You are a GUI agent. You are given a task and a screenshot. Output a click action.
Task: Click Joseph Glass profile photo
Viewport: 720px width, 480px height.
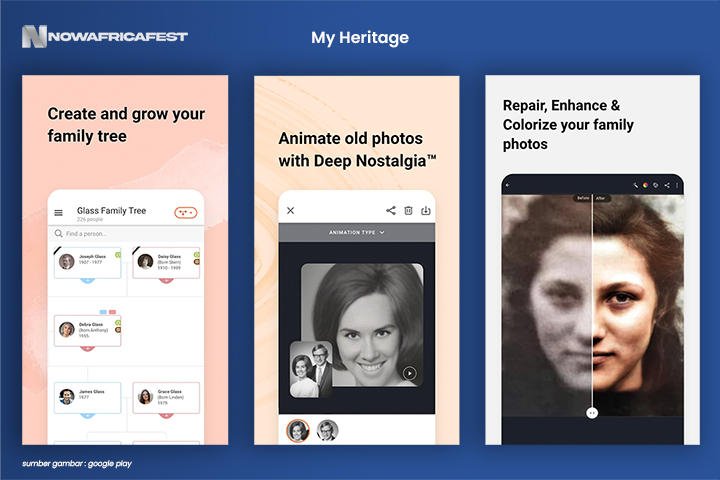point(67,262)
